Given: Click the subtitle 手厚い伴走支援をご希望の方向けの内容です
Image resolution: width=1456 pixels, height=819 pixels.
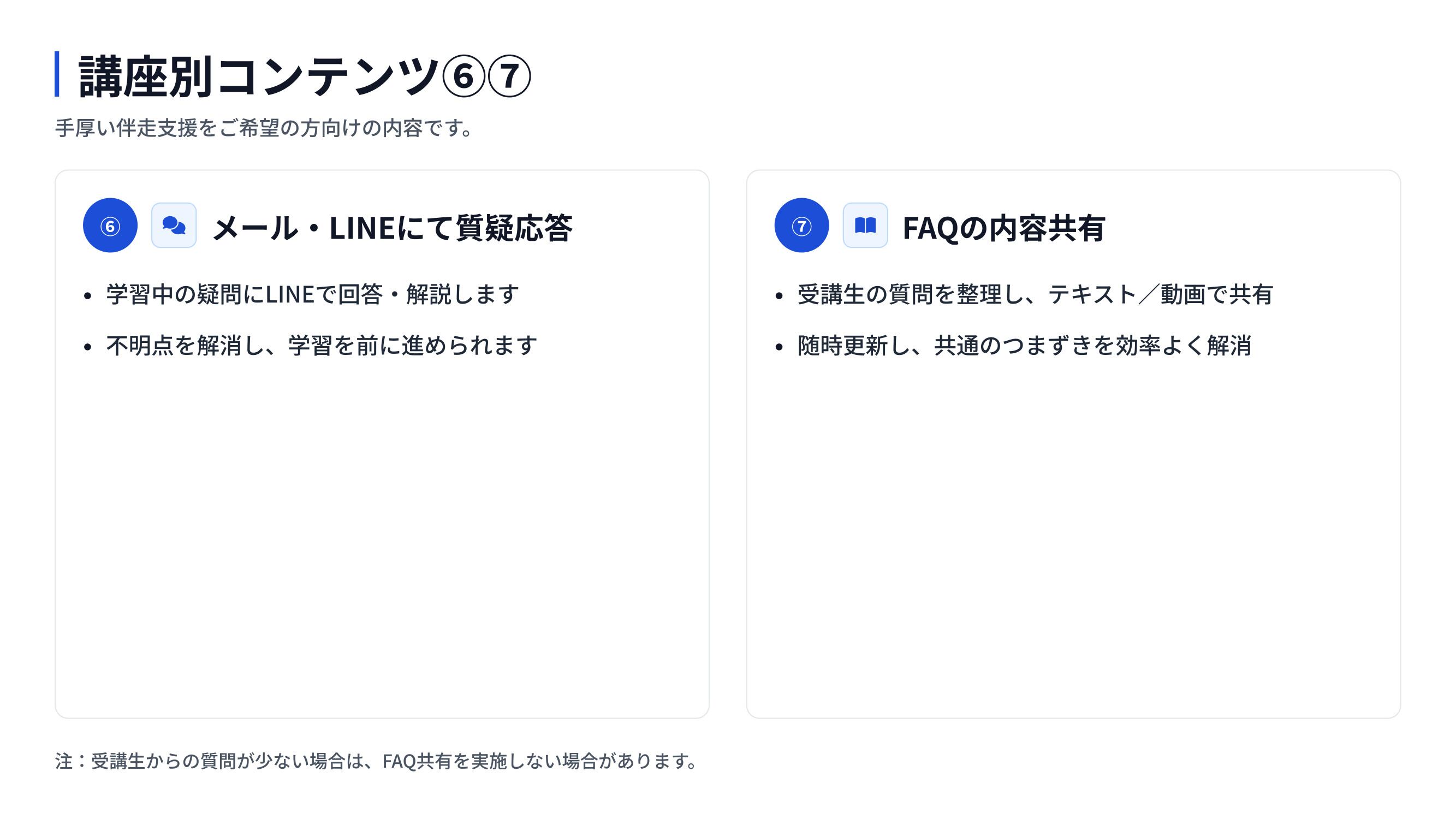Looking at the screenshot, I should [x=263, y=128].
